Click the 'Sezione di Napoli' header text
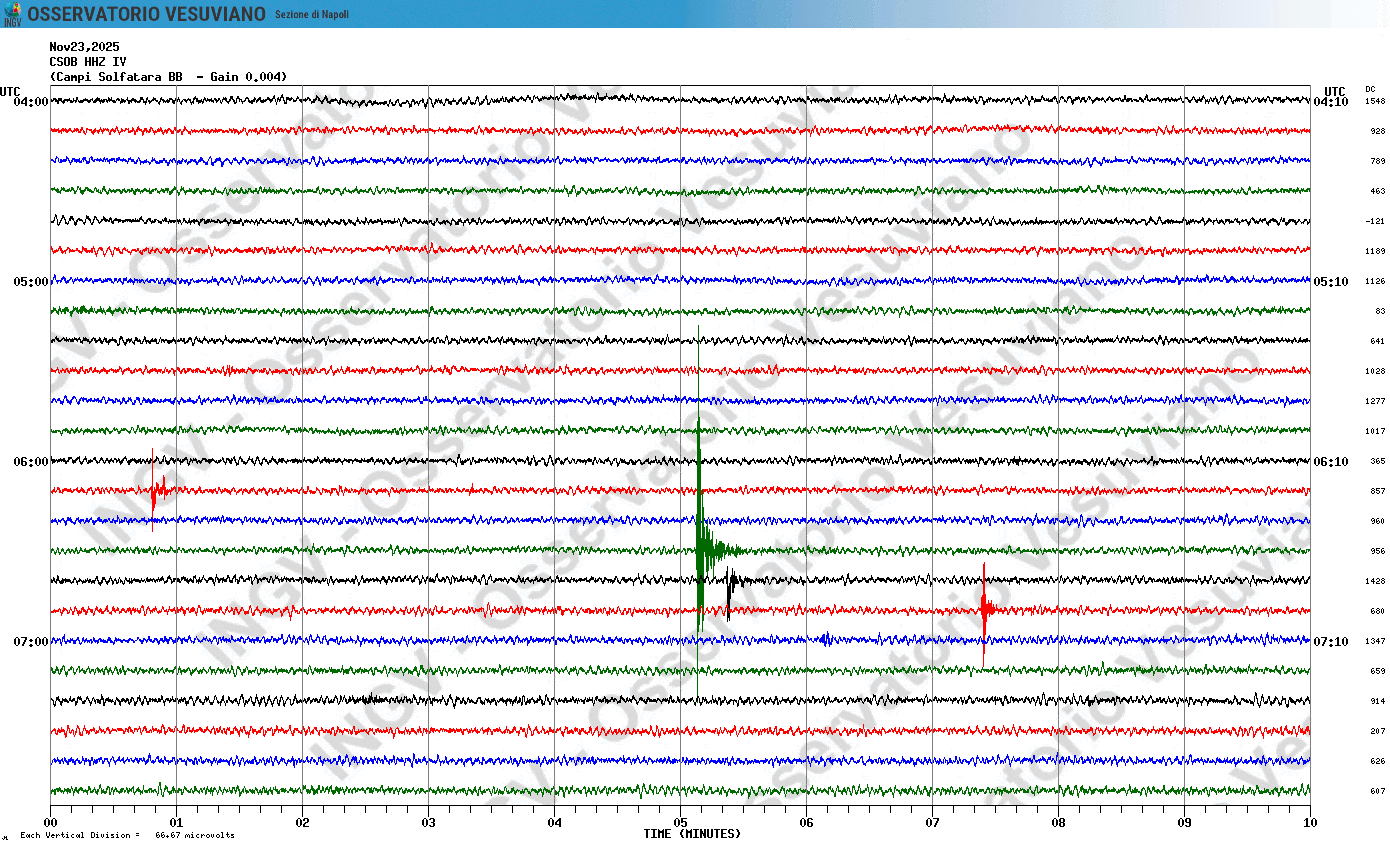This screenshot has width=1390, height=849. pos(312,14)
